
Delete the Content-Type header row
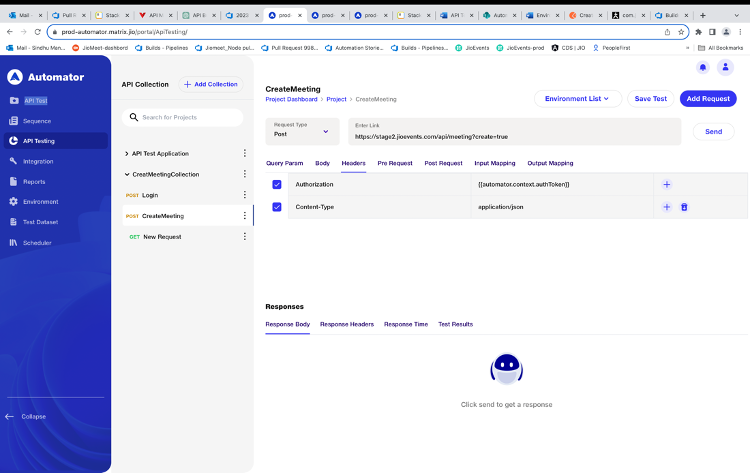point(684,207)
